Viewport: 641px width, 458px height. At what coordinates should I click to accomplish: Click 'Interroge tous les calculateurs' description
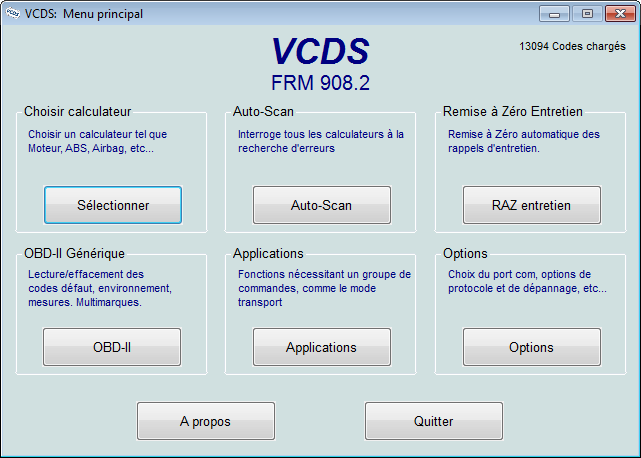pos(321,141)
